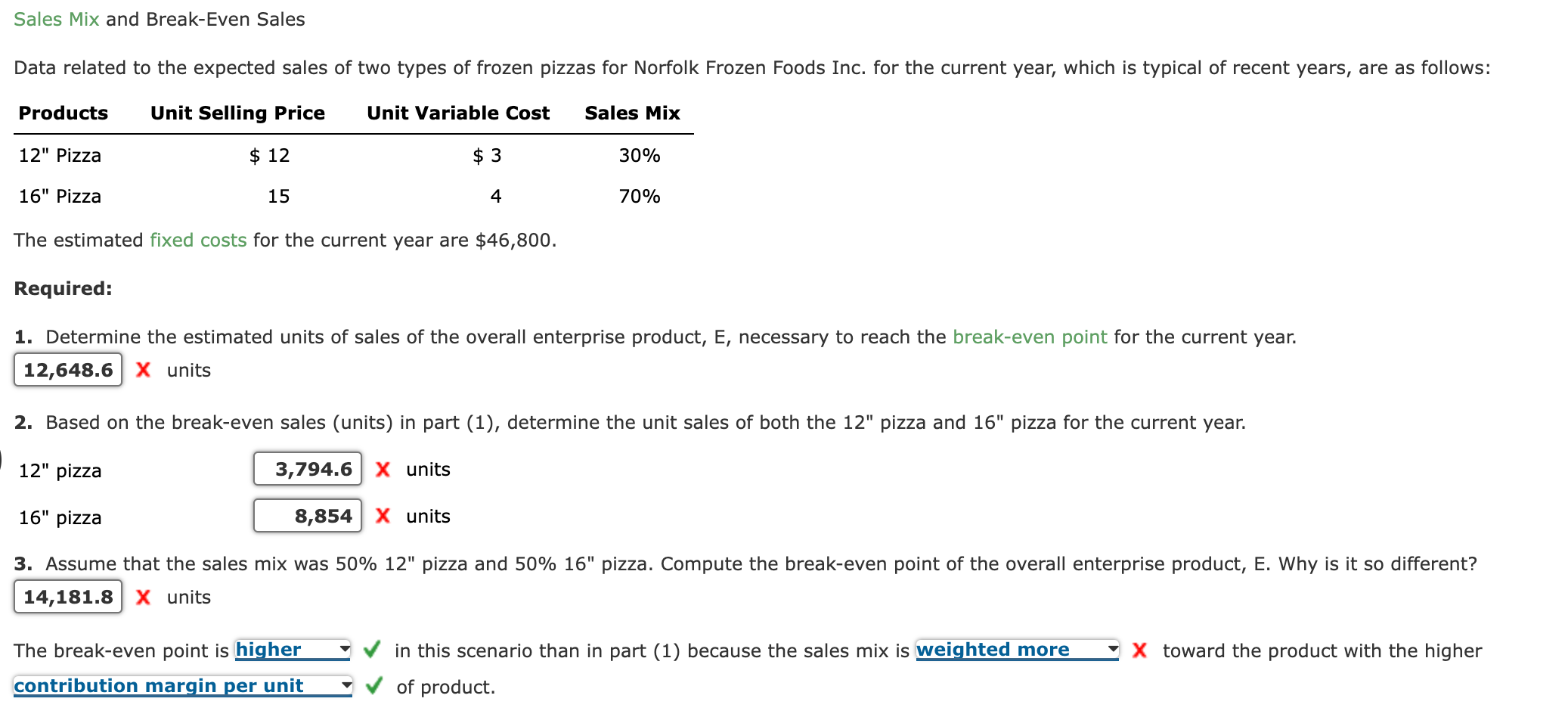Open the higher dropdown selector

pyautogui.click(x=292, y=650)
